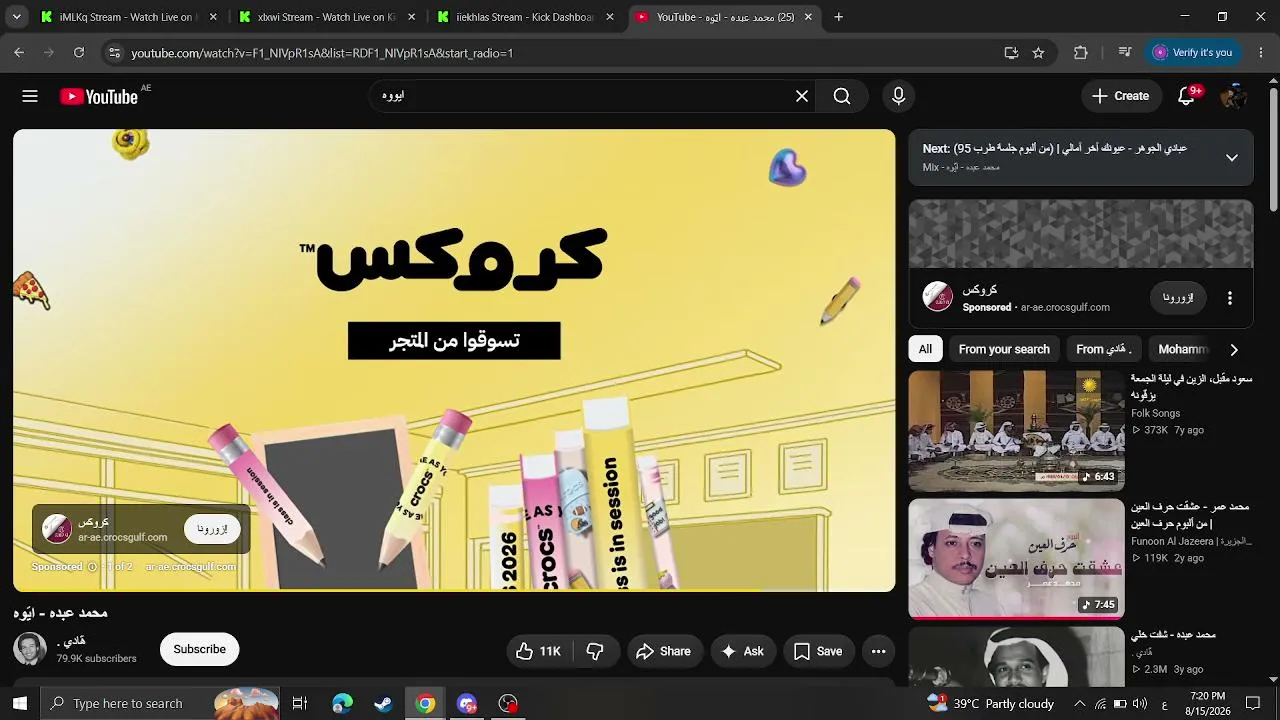Visit site from the in-video ad overlay
This screenshot has width=1280, height=720.
212,529
